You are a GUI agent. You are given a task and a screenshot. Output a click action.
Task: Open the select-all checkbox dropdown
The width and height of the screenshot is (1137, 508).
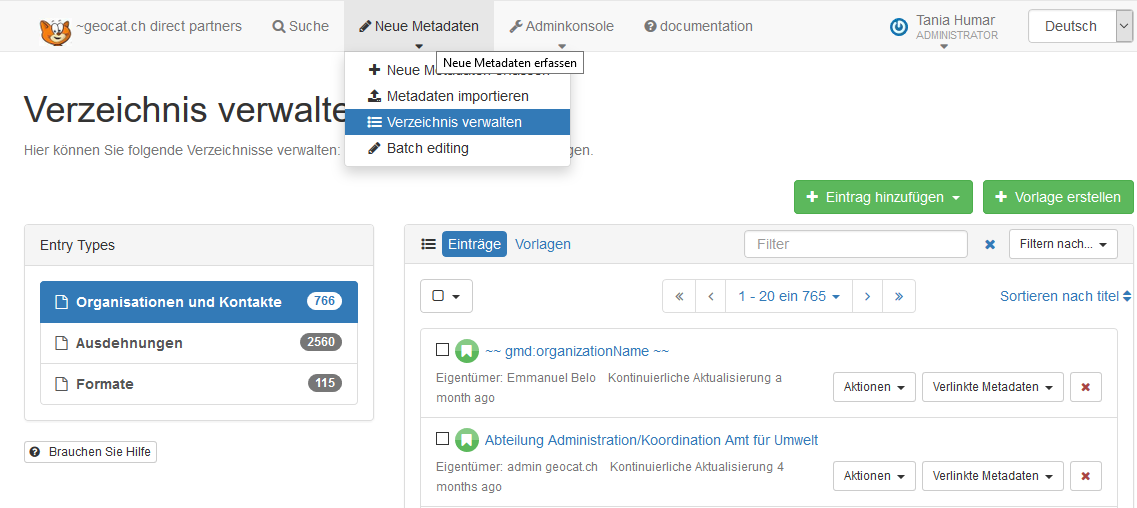click(447, 296)
